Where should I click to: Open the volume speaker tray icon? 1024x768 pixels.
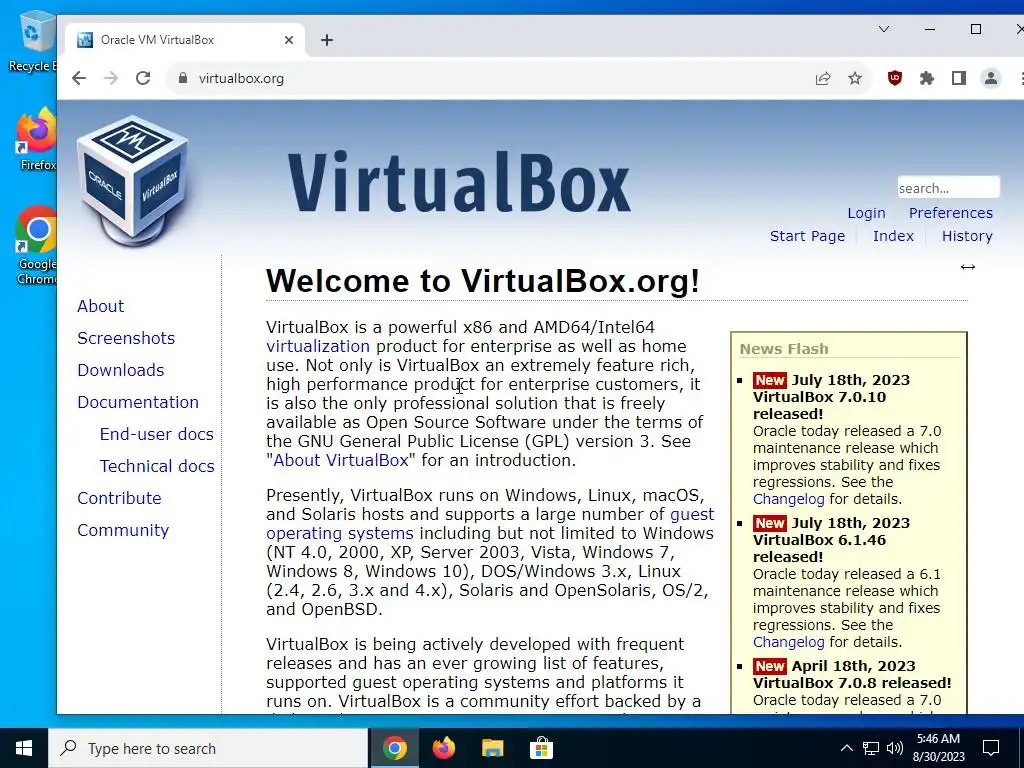pos(895,748)
